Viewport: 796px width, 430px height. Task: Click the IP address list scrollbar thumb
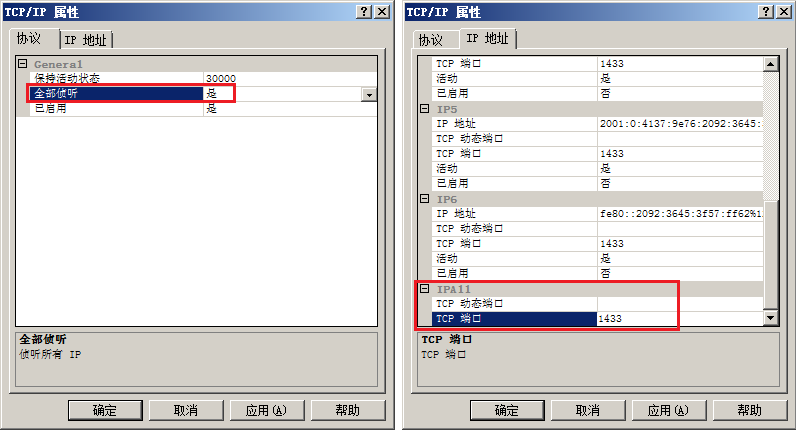771,254
